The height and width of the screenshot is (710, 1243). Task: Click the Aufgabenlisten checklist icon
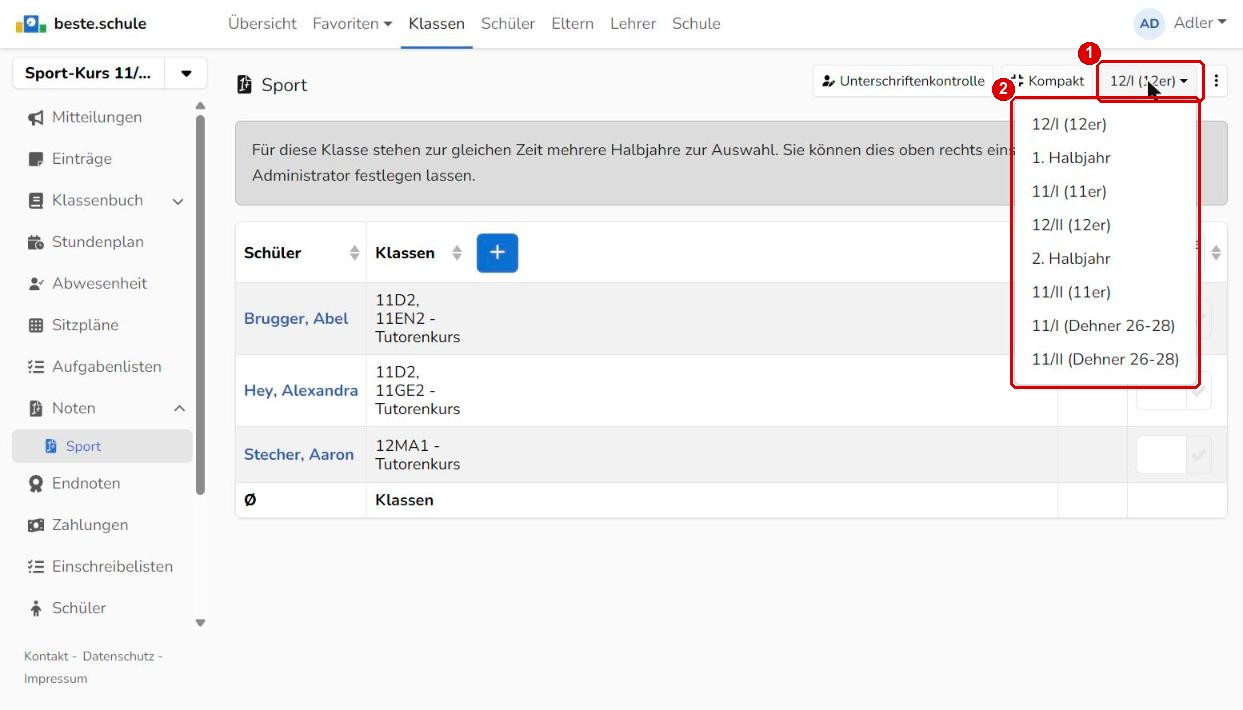[x=36, y=367]
